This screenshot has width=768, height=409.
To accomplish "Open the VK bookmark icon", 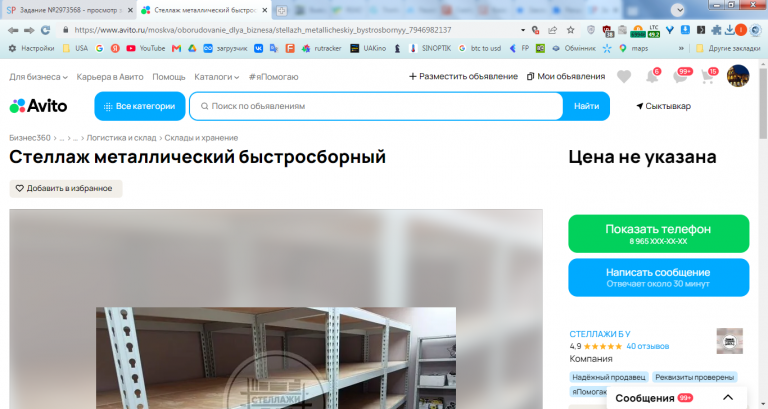I will [x=258, y=48].
